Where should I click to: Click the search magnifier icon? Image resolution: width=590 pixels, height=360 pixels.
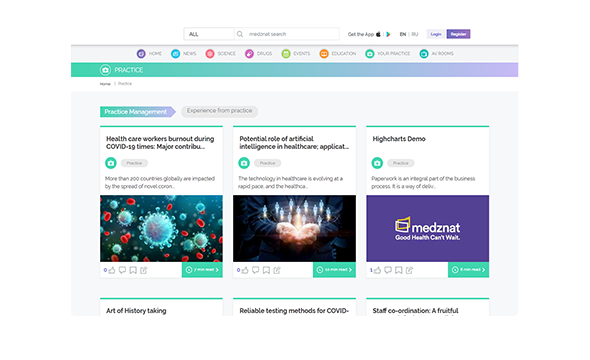pos(240,34)
